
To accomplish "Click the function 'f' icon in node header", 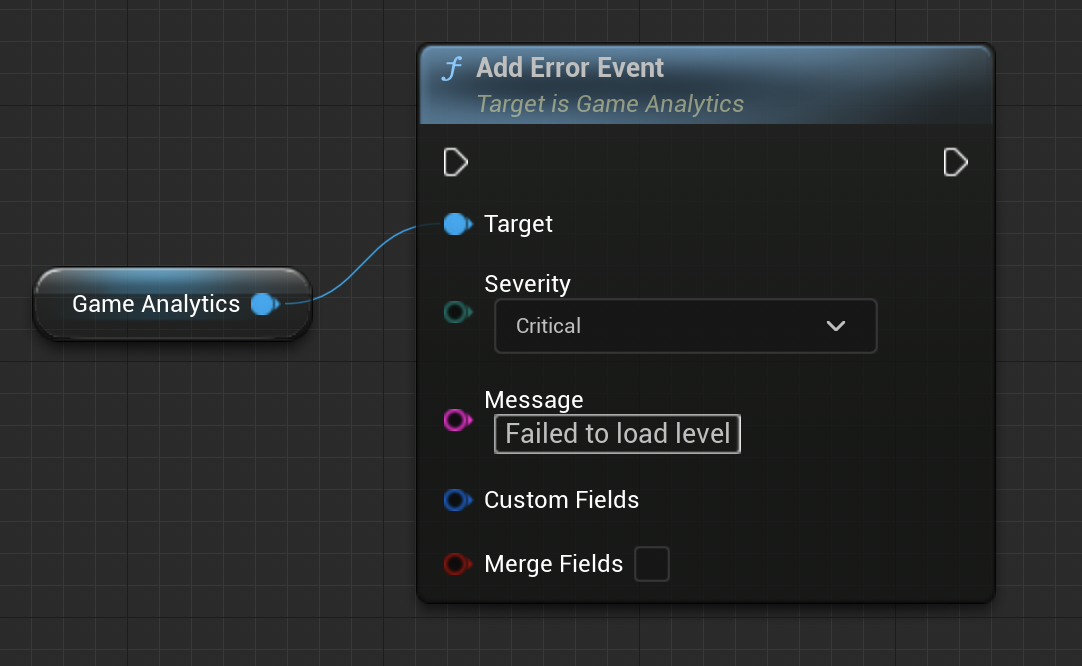I will tap(453, 69).
